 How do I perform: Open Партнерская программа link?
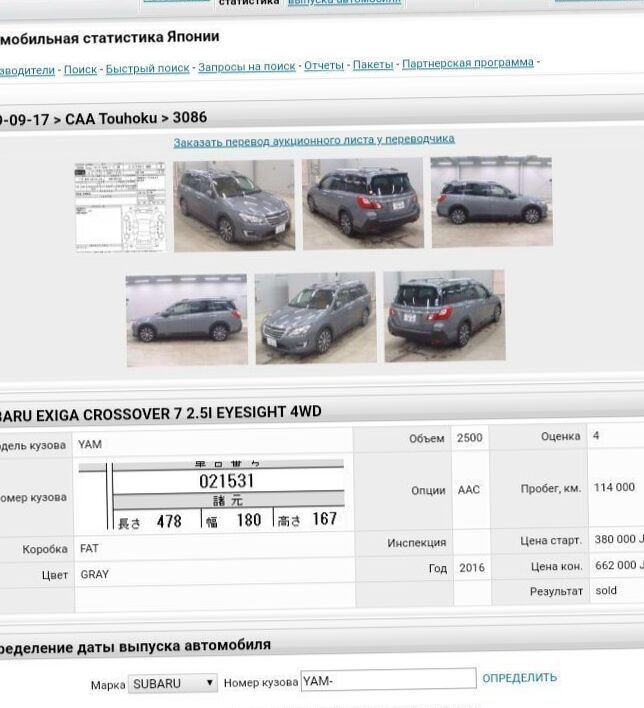pos(468,63)
